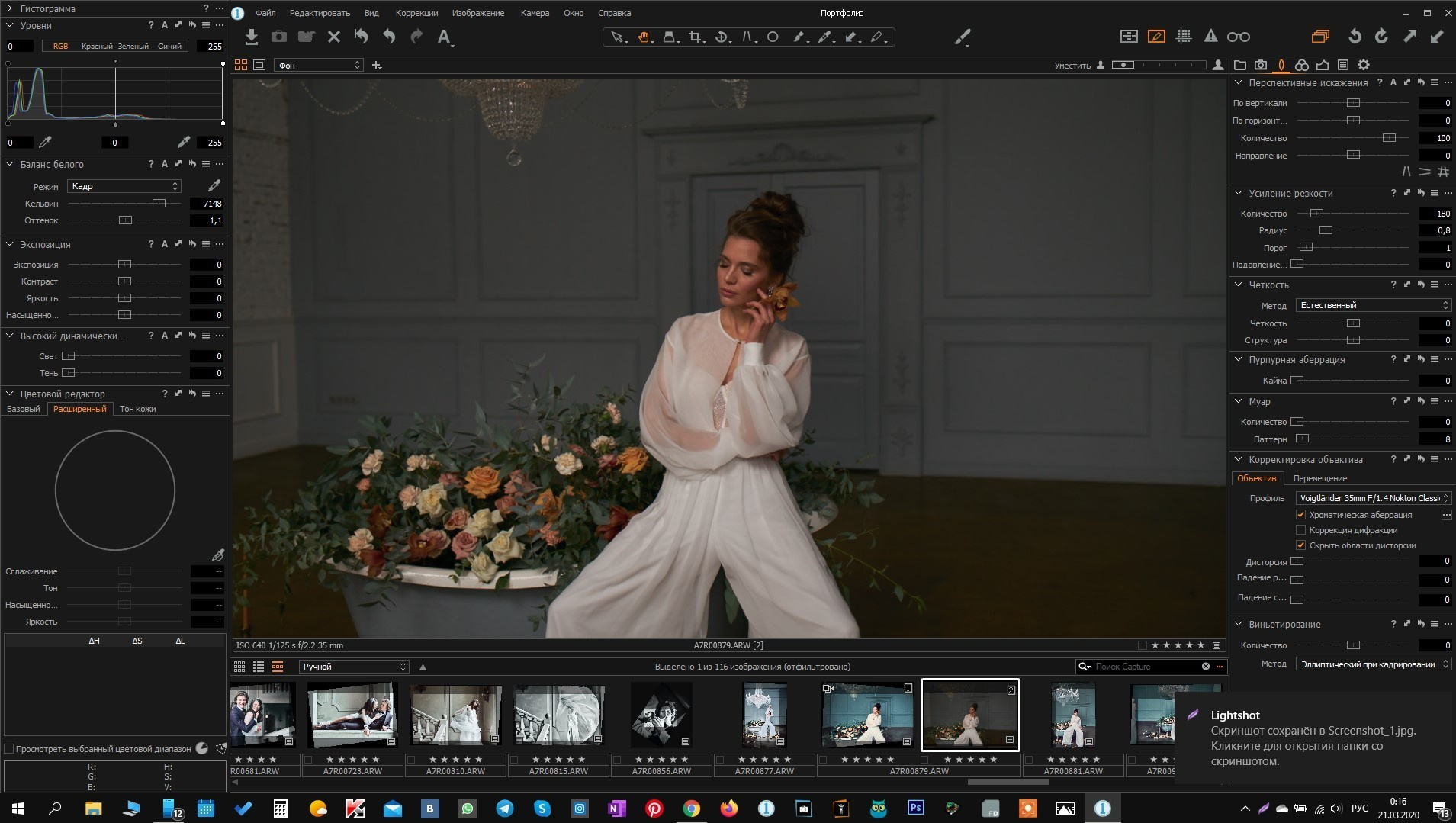Screen dimensions: 1456x823
Task: Open the Метод dropdown showing Естественный
Action: (1372, 305)
